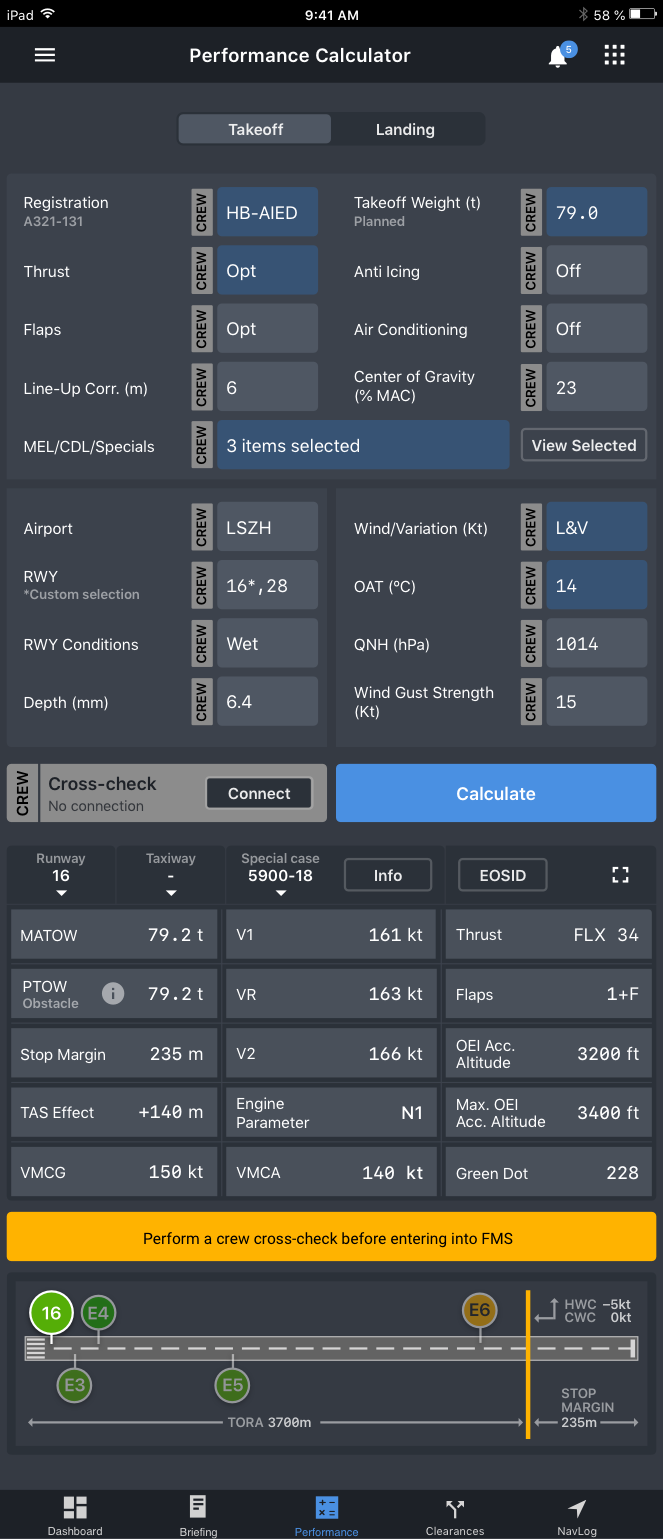Go to the NavLog tab
The image size is (663, 1539).
(x=577, y=1514)
